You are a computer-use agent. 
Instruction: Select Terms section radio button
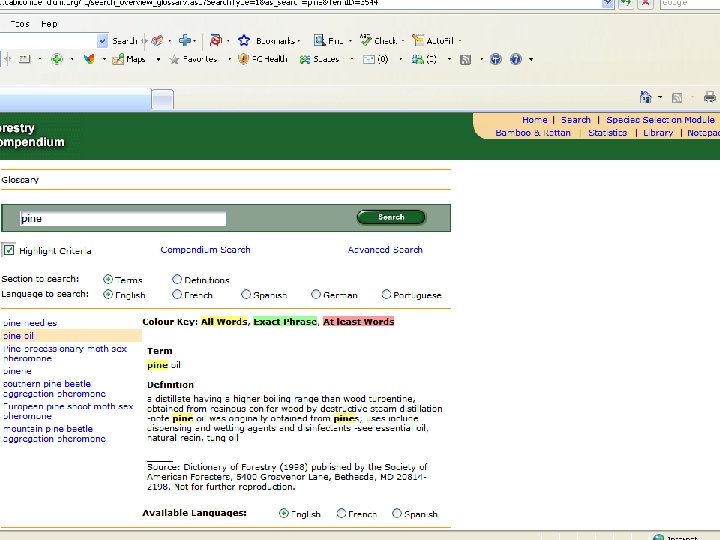(x=108, y=279)
